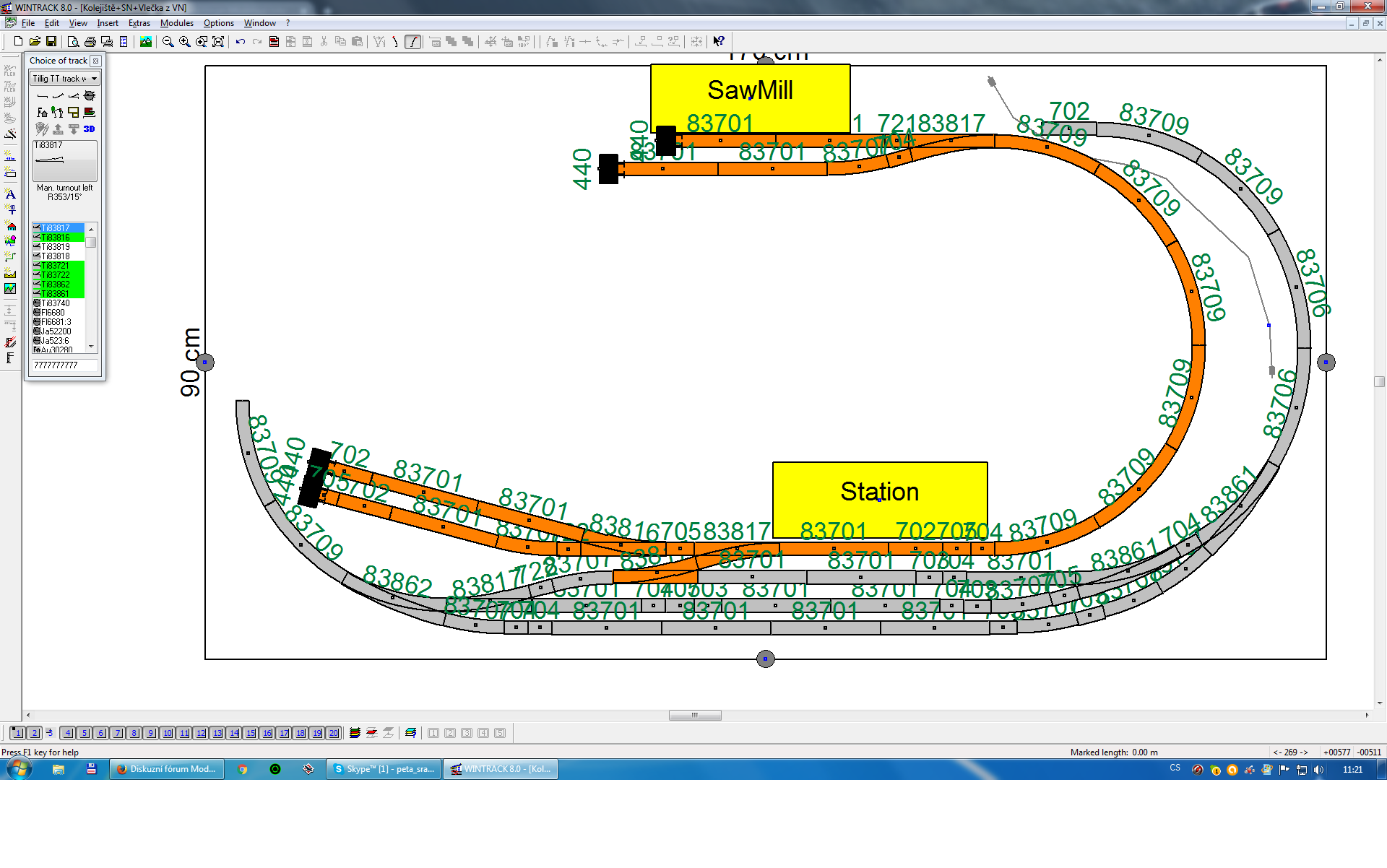Toggle layer 20 button
This screenshot has height=868, width=1387.
click(333, 733)
